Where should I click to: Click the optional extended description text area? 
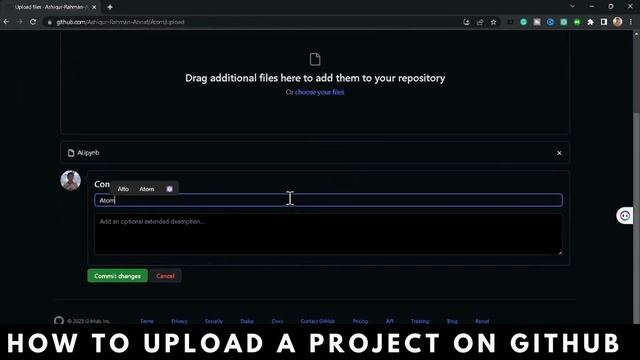click(x=329, y=234)
